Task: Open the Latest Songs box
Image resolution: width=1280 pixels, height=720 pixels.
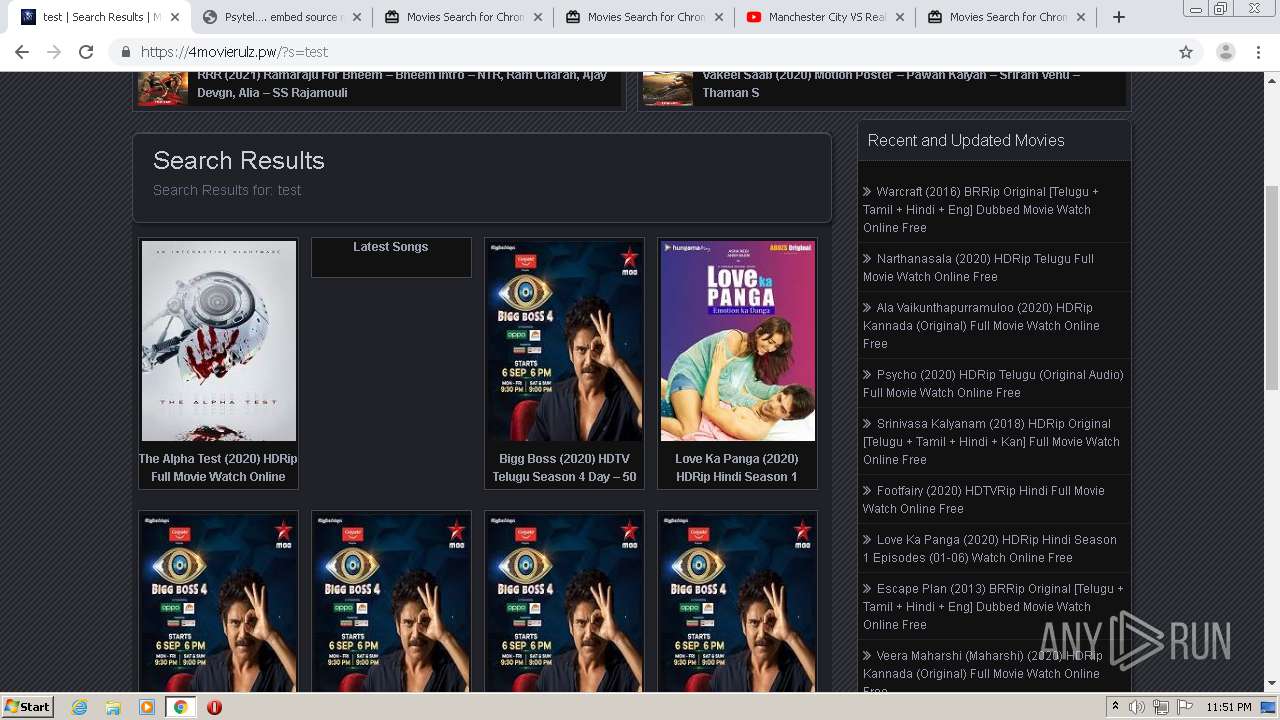Action: (x=391, y=257)
